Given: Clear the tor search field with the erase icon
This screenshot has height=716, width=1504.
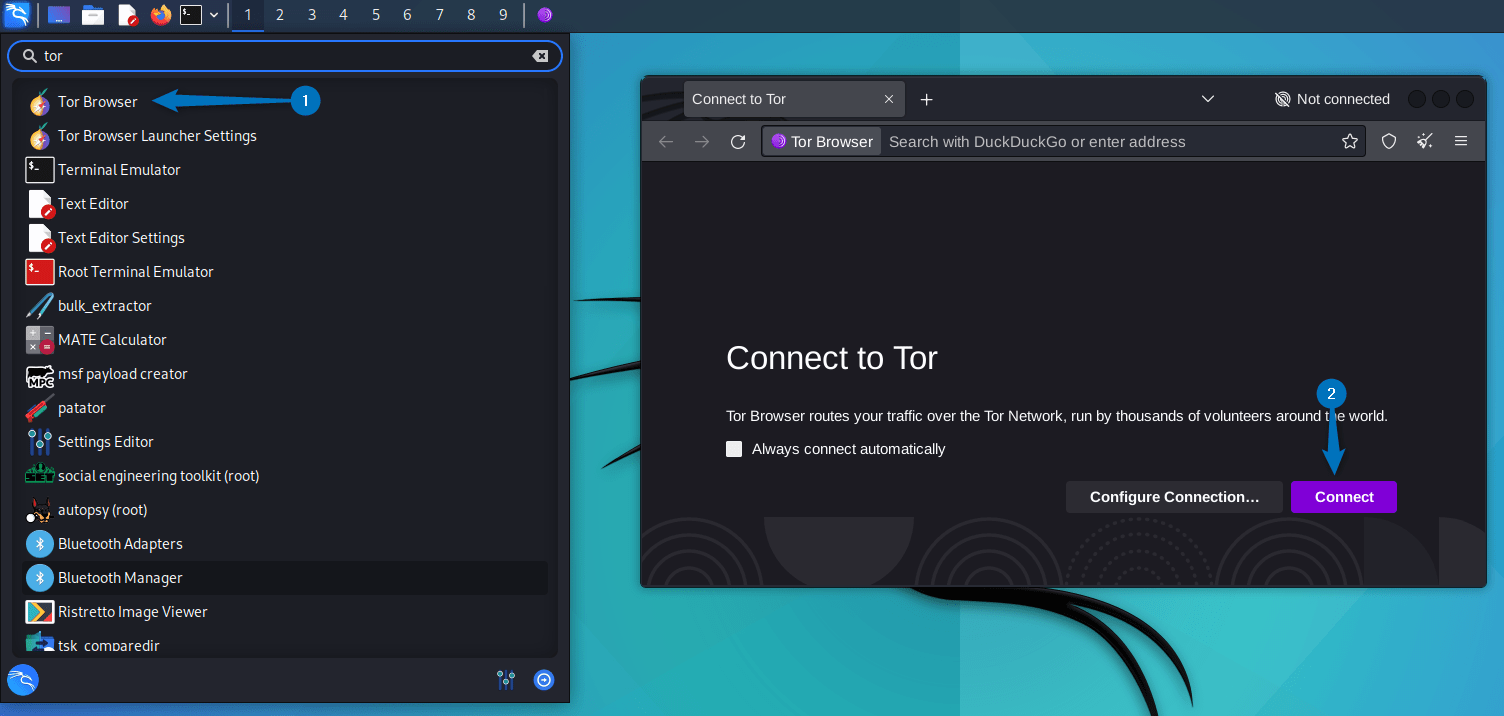Looking at the screenshot, I should tap(541, 56).
